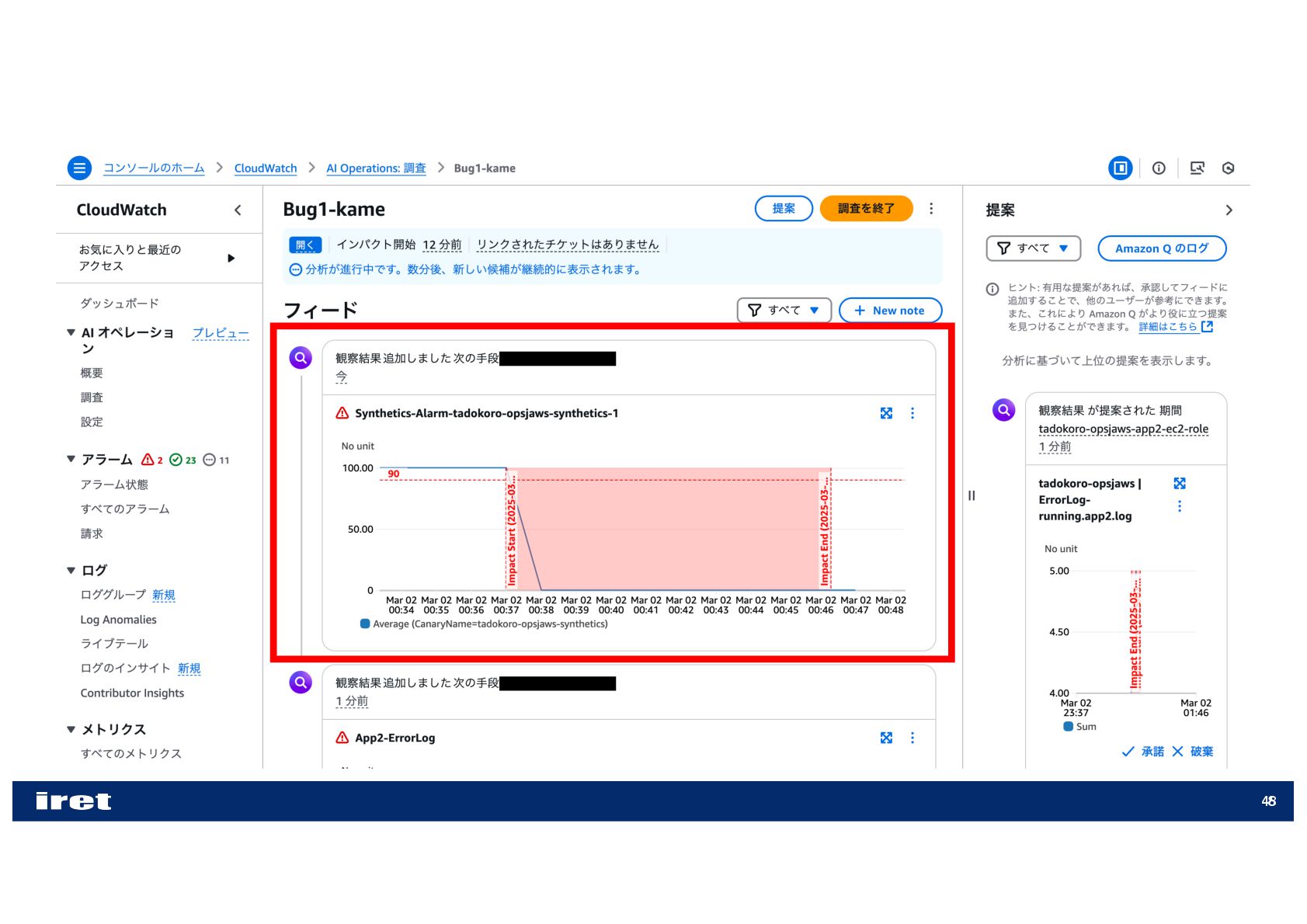Open the Amazon Q のログ button

[1162, 248]
